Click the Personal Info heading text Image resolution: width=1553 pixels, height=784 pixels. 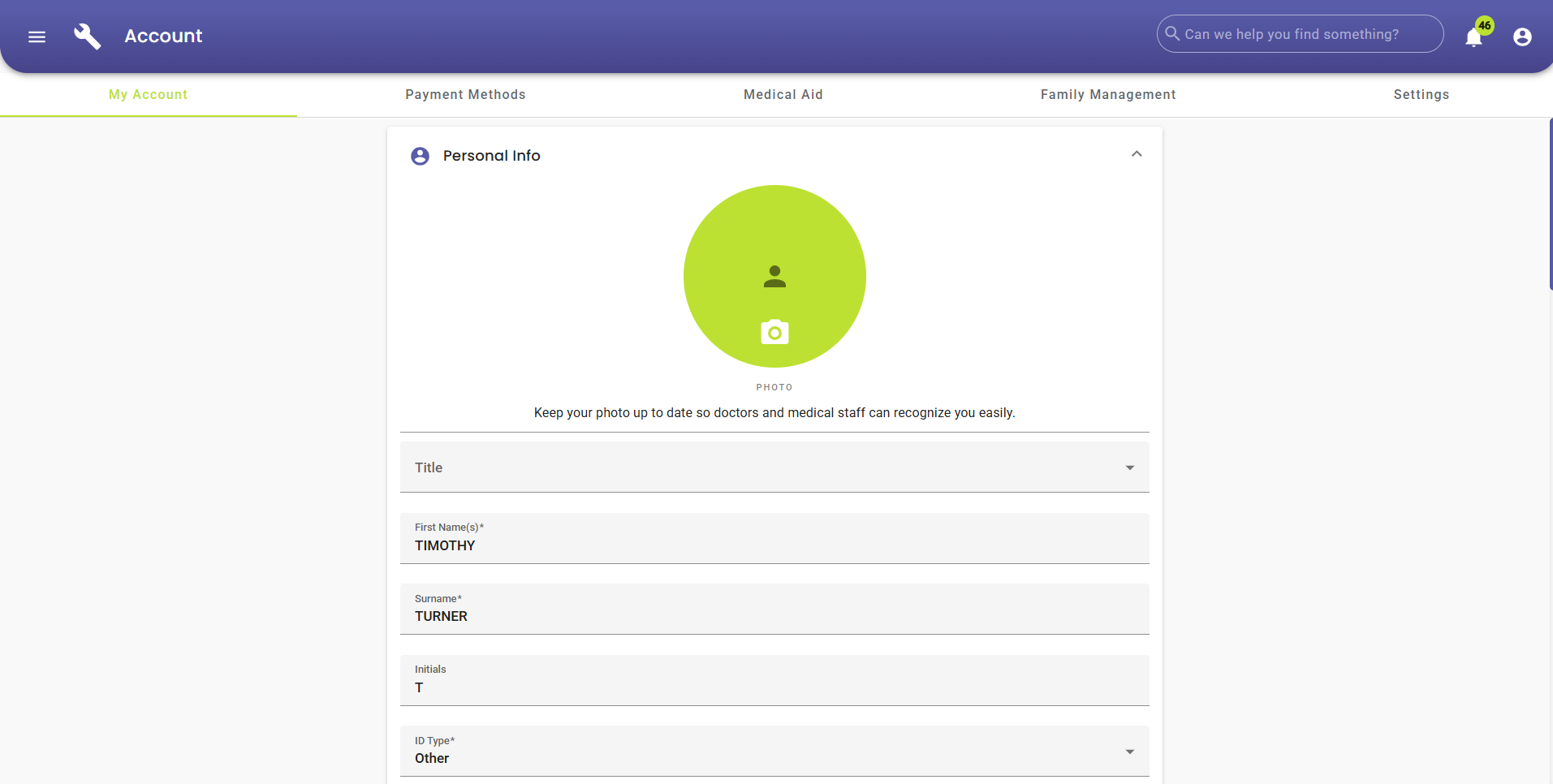coord(491,156)
